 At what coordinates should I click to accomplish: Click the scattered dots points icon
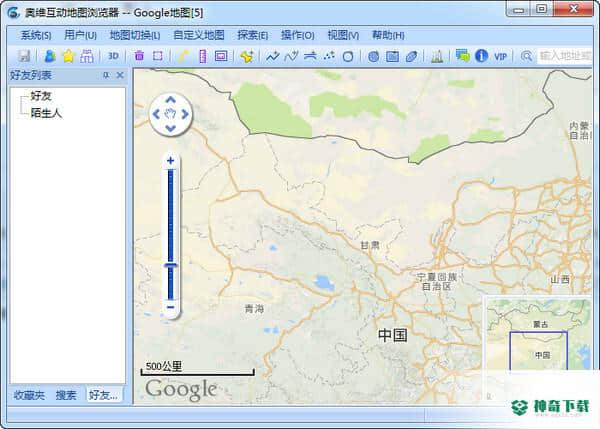pos(329,56)
